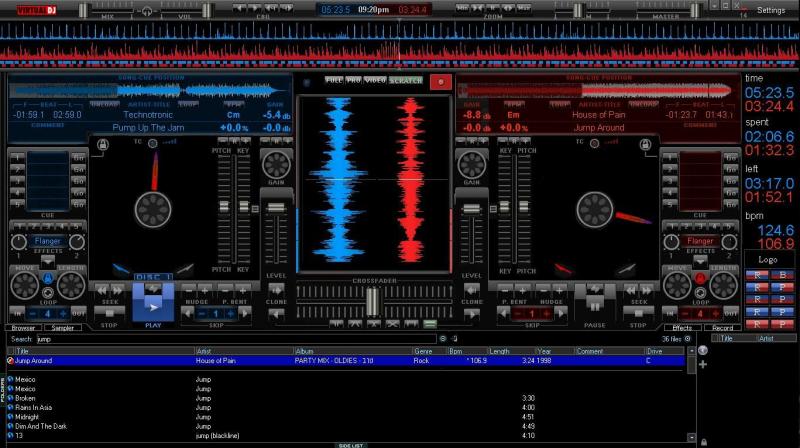This screenshot has width=800, height=448.
Task: Select Jump Around row in browser list
Action: 345,361
